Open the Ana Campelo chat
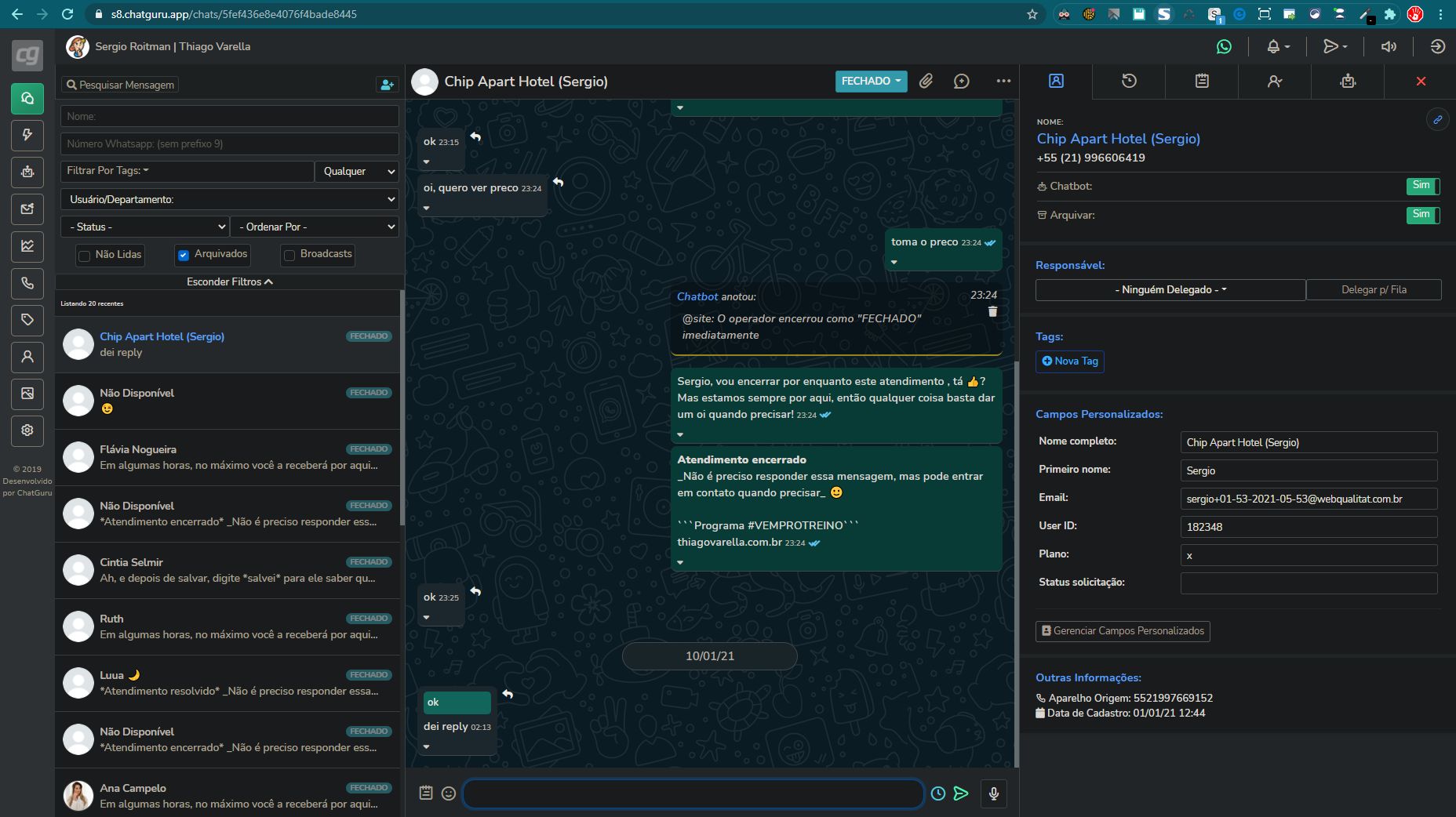Screen dimensions: 1456x817 click(x=227, y=793)
